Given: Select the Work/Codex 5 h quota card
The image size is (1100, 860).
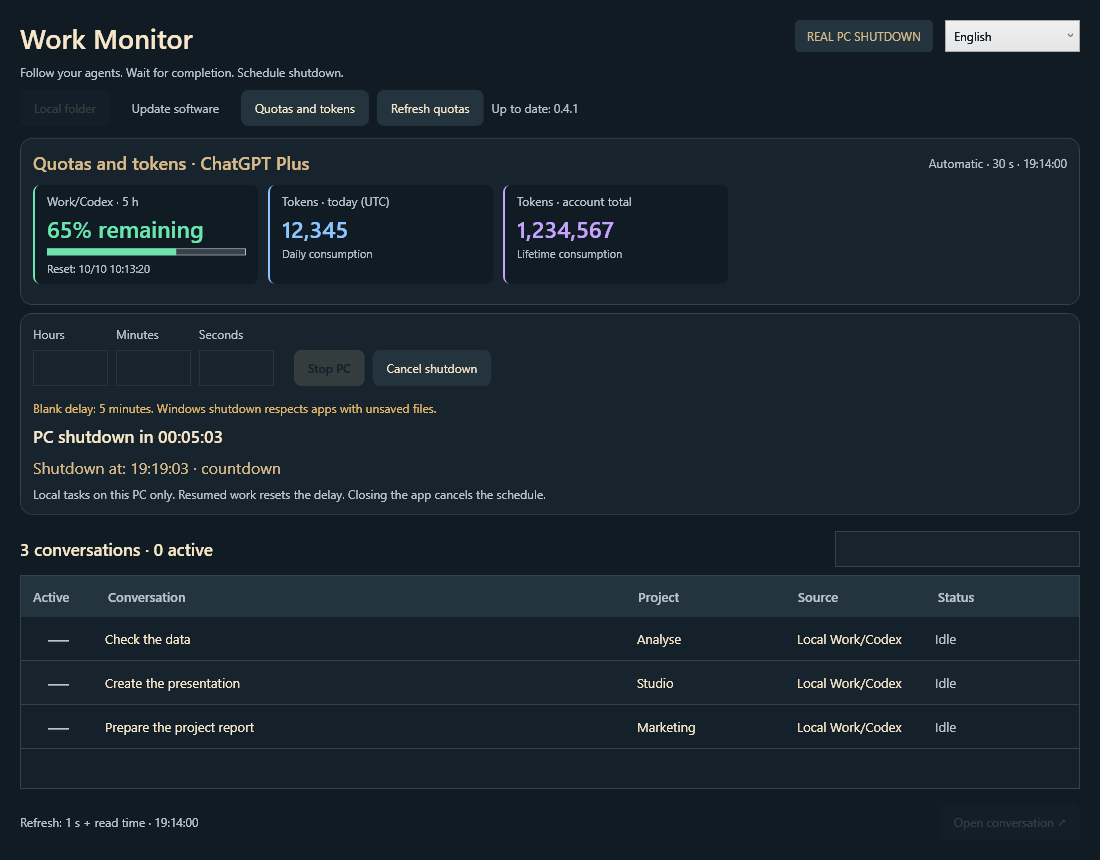Looking at the screenshot, I should 146,234.
